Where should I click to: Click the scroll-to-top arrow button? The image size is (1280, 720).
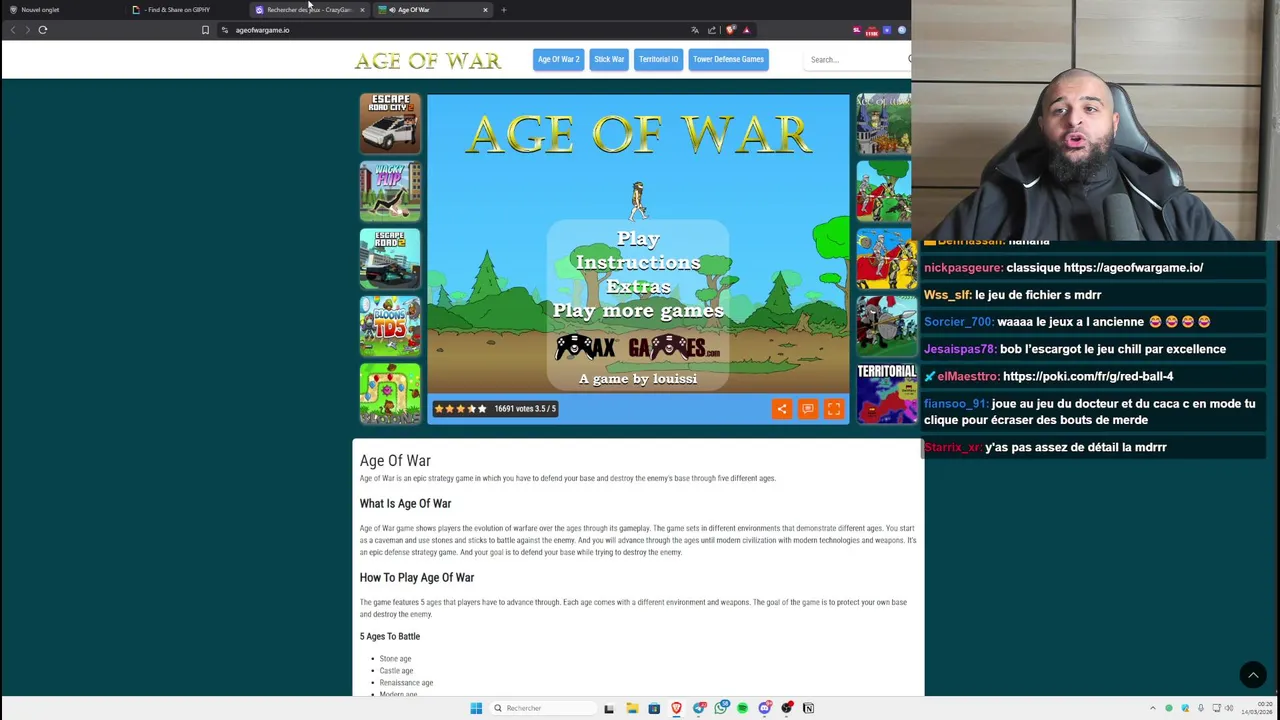[x=1253, y=675]
